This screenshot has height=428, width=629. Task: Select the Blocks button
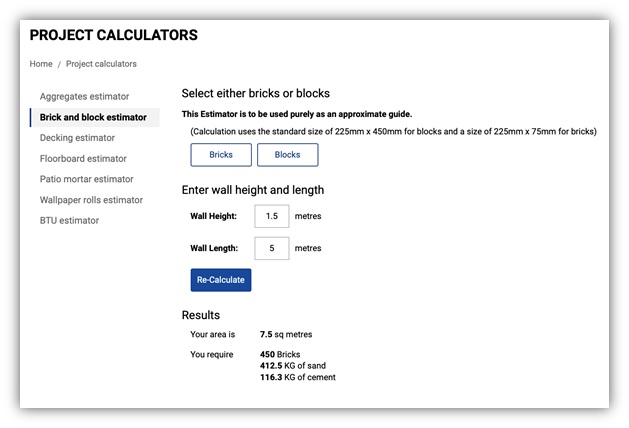287,155
